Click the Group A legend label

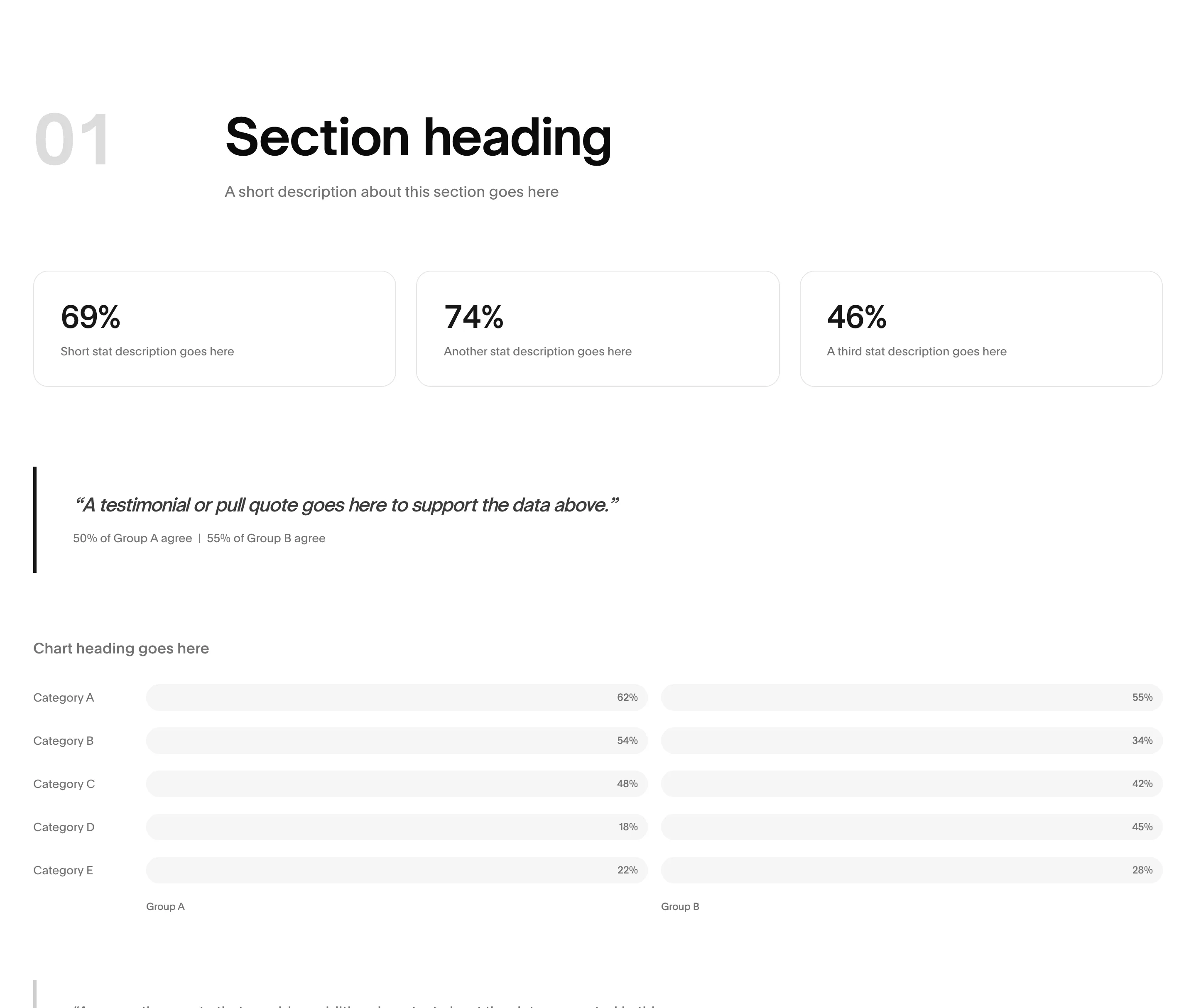(x=165, y=906)
